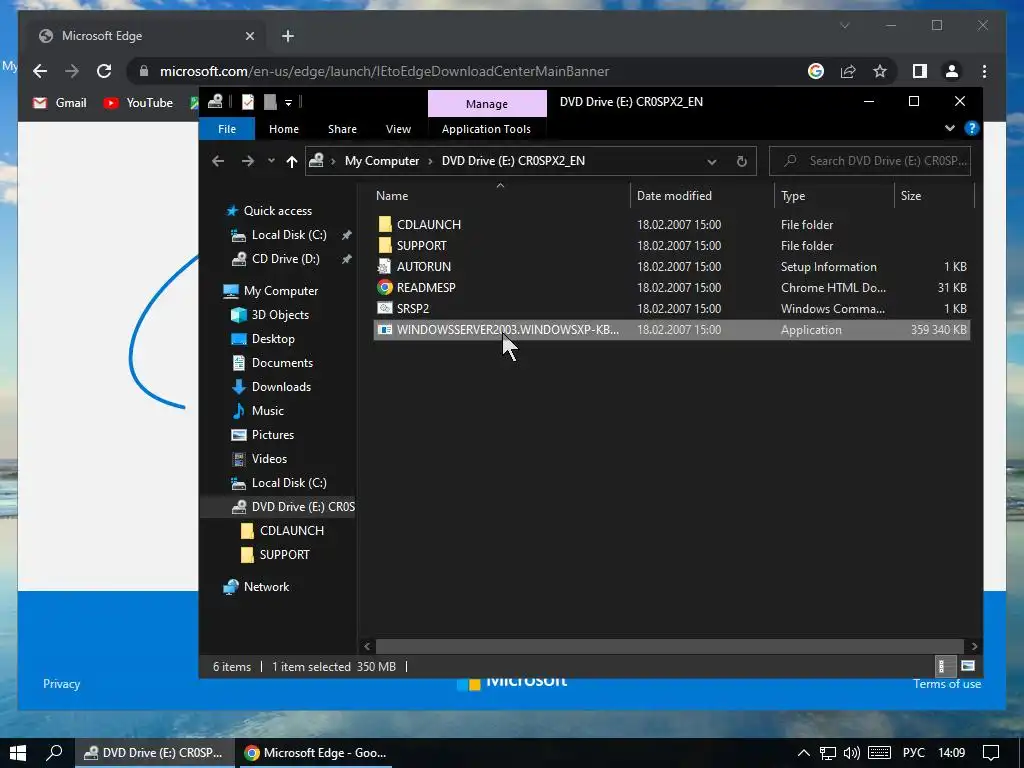This screenshot has width=1024, height=768.
Task: Bookmark this page with the star icon
Action: [880, 71]
